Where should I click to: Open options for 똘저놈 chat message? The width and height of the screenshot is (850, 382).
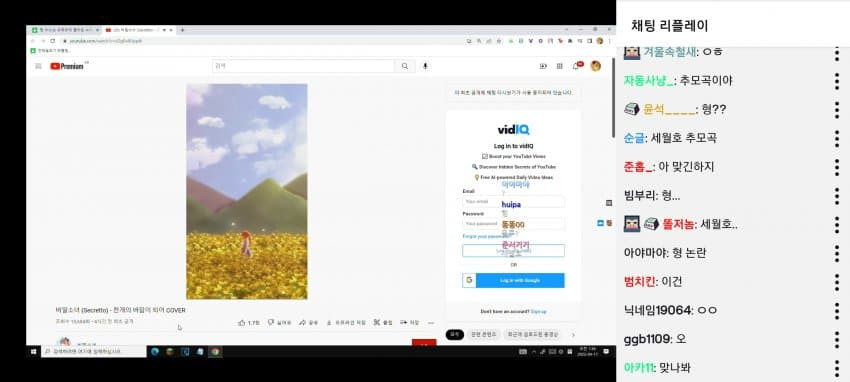click(x=836, y=224)
